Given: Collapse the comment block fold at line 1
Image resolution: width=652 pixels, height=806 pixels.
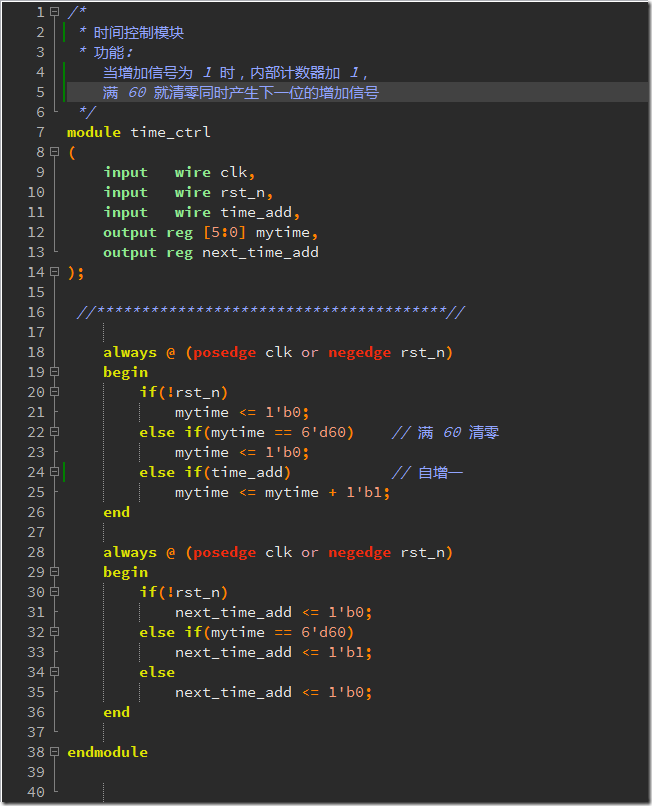Looking at the screenshot, I should [55, 12].
